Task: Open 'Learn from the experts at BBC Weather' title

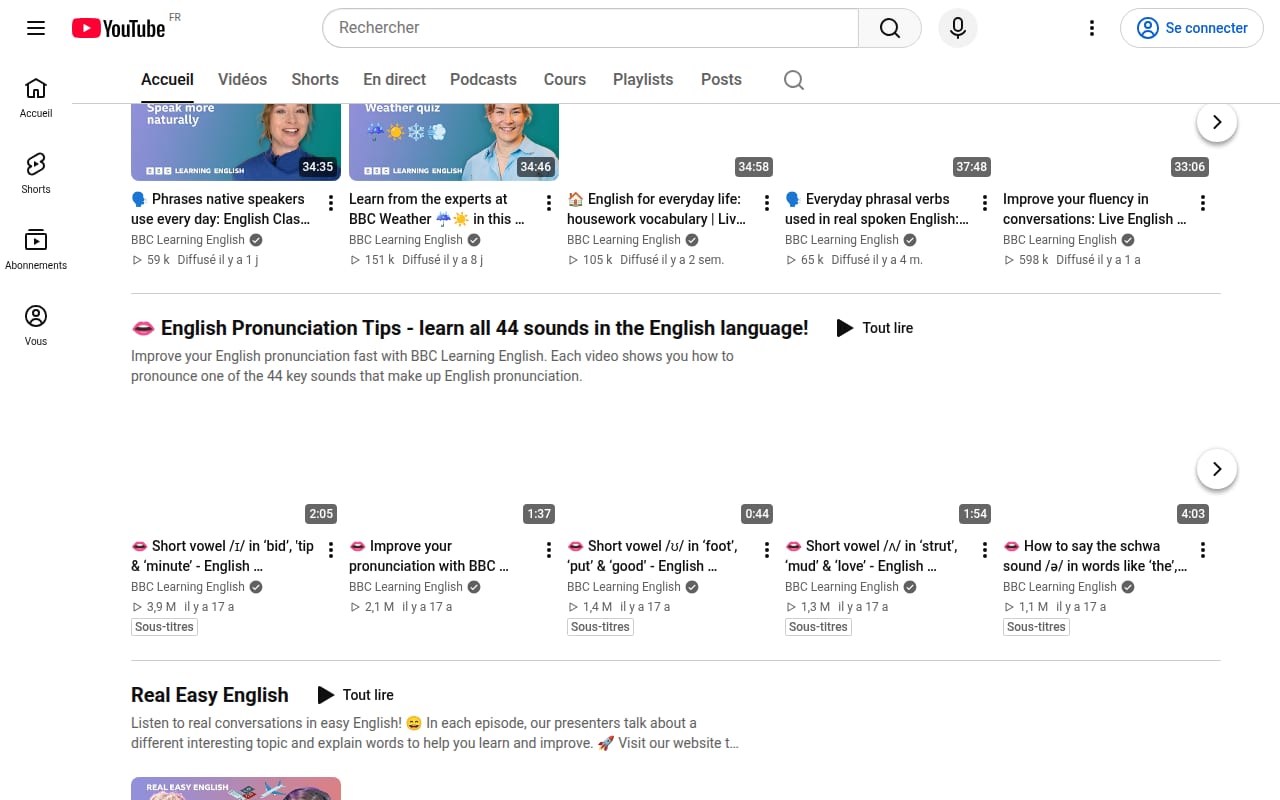Action: coord(437,209)
